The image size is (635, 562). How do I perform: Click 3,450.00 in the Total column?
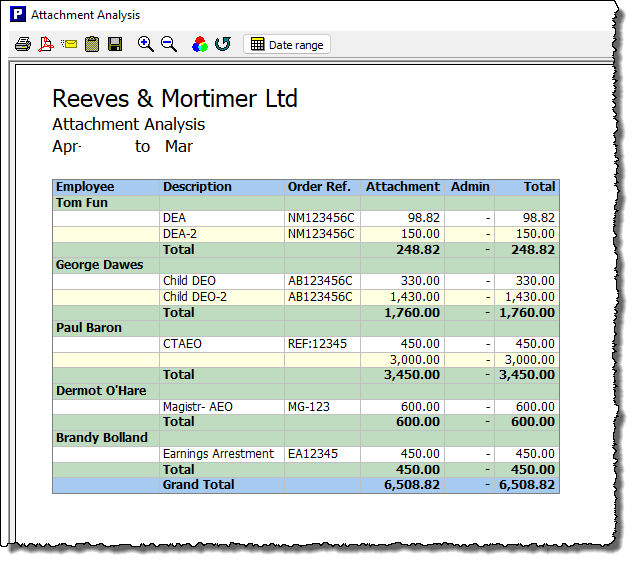[x=527, y=375]
